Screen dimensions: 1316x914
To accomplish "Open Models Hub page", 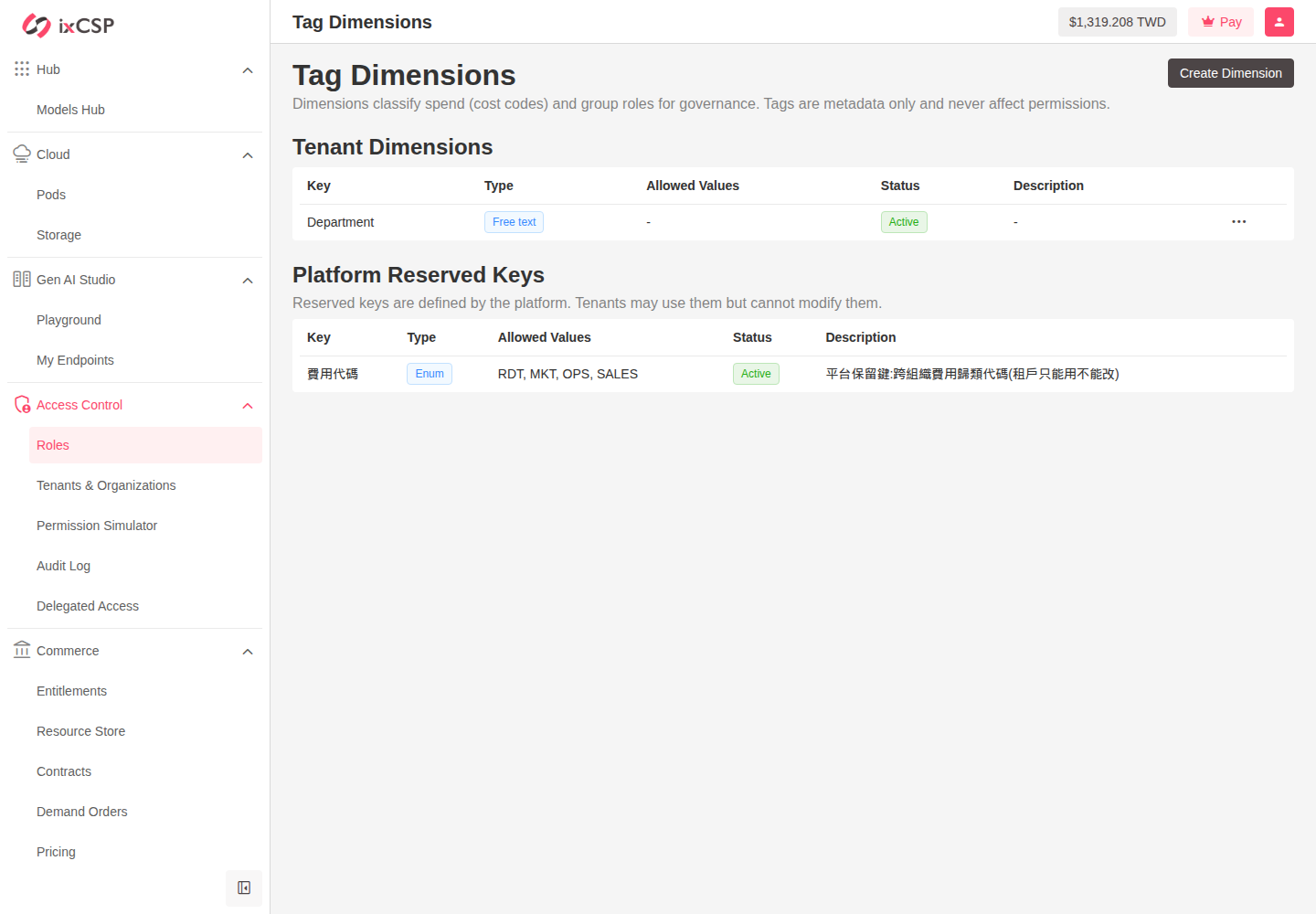I will tap(145, 110).
